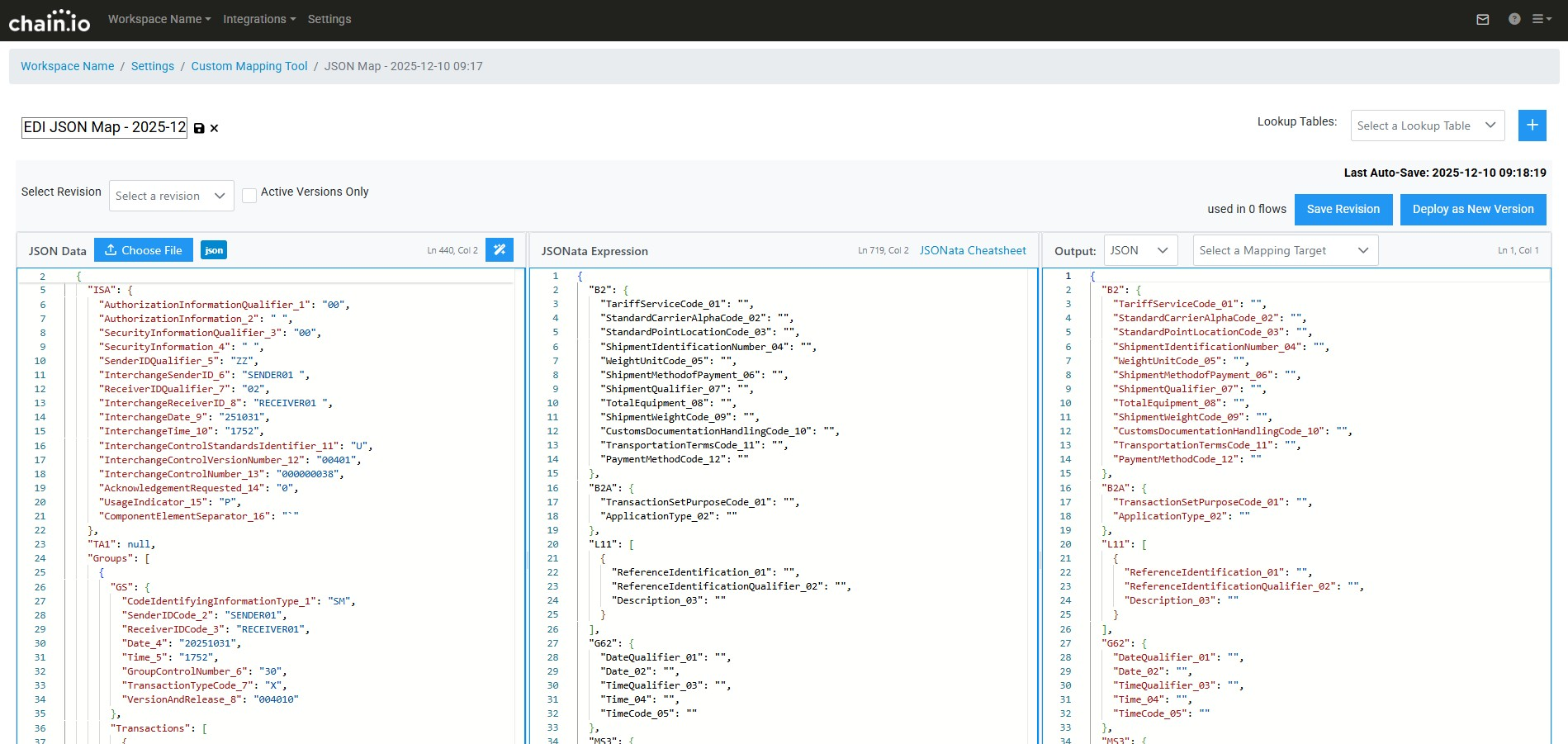Open the Integrations menu
The width and height of the screenshot is (1568, 744).
click(259, 19)
